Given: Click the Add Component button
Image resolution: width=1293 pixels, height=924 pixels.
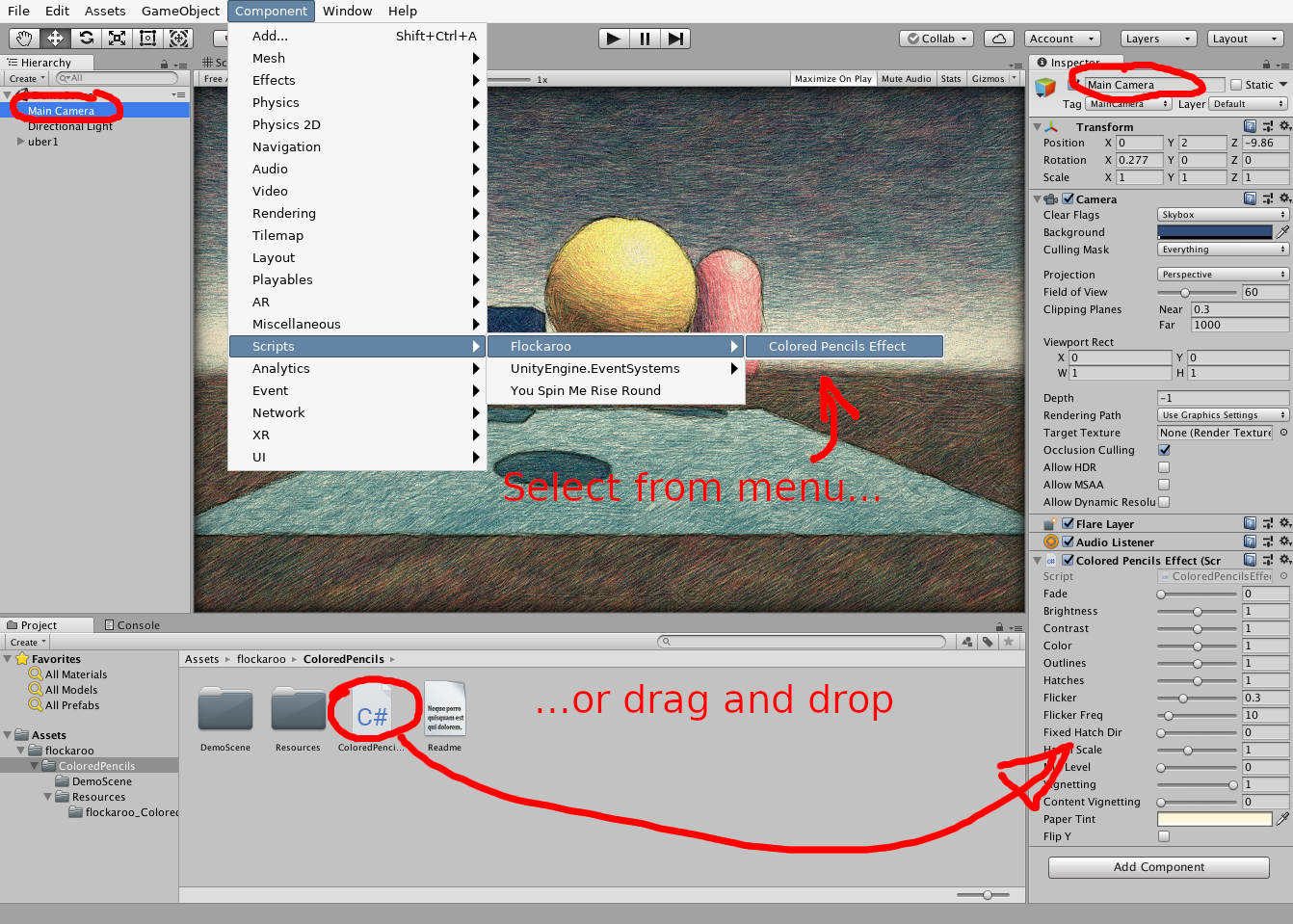Looking at the screenshot, I should pyautogui.click(x=1158, y=867).
